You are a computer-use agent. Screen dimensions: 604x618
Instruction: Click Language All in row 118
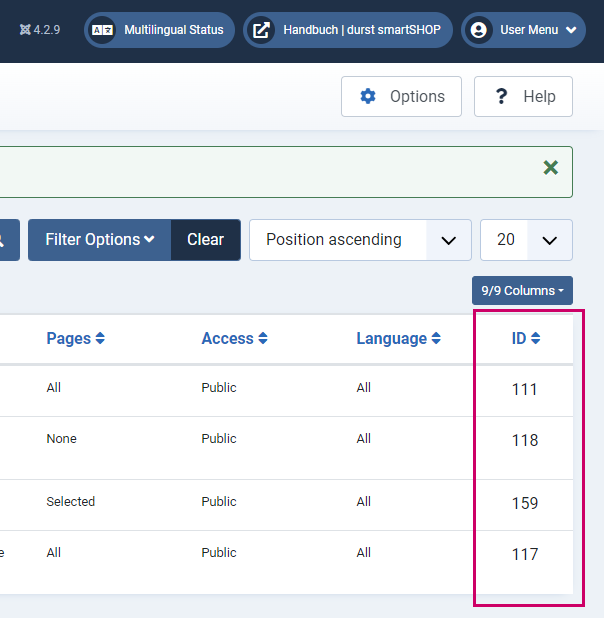[364, 439]
